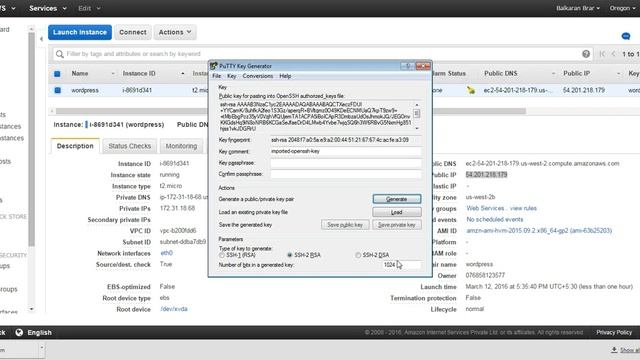Open the Key menu in PuTTYgen
This screenshot has height=360, width=640.
[231, 76]
